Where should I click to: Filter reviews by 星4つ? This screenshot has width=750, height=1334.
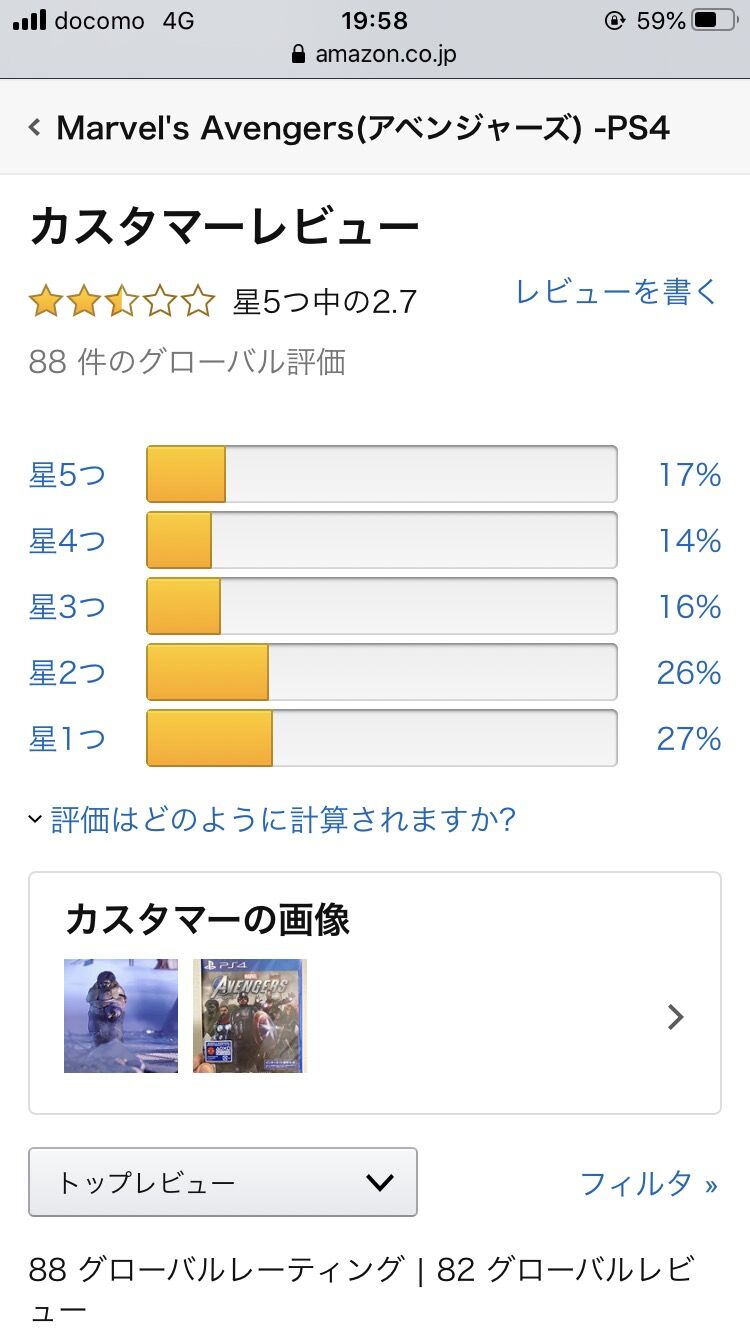[67, 541]
